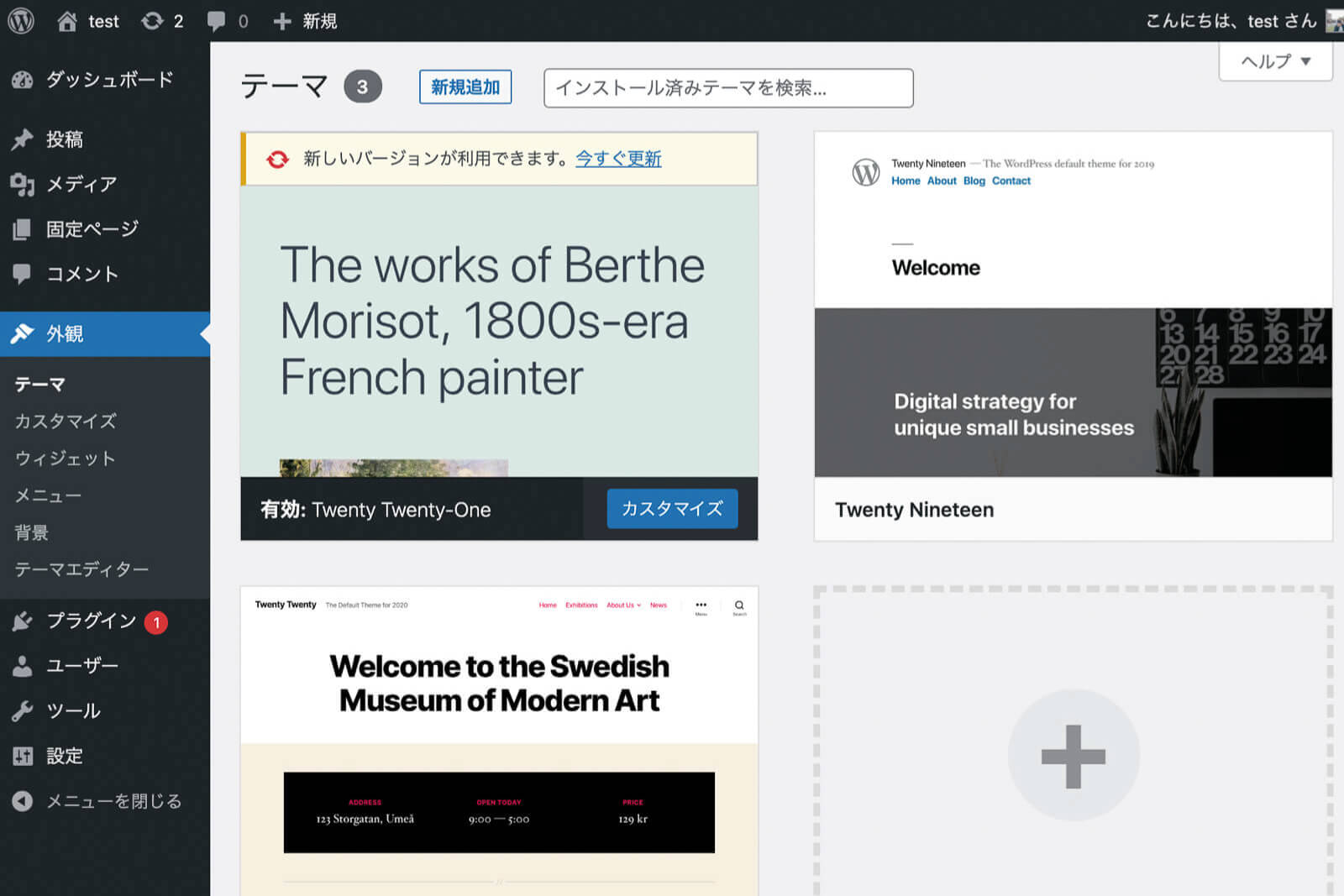Click the ツール wrench icon
The height and width of the screenshot is (896, 1344).
(x=23, y=711)
